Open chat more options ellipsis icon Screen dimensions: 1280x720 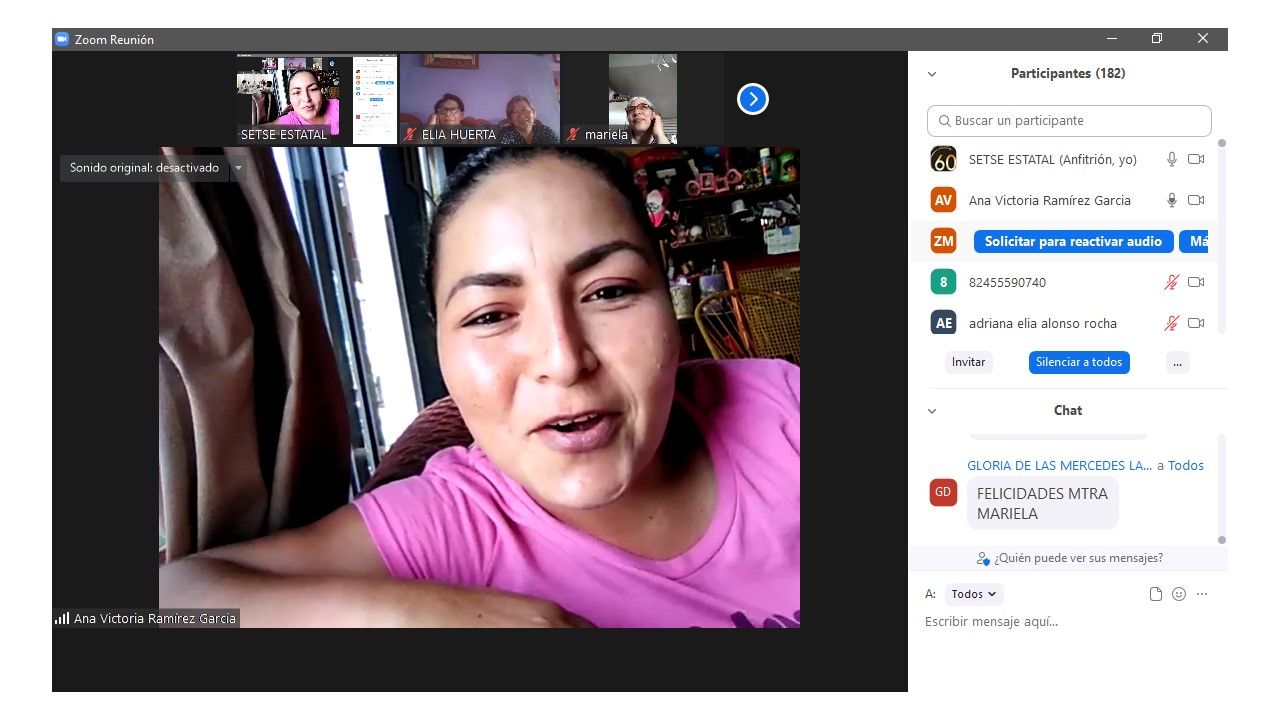[1202, 594]
